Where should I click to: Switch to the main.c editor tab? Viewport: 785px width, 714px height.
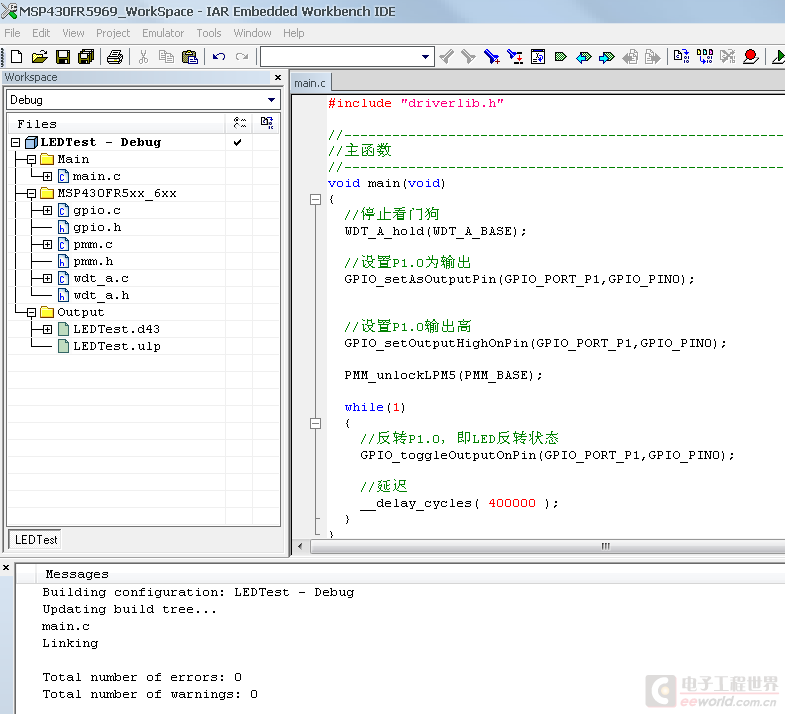310,83
